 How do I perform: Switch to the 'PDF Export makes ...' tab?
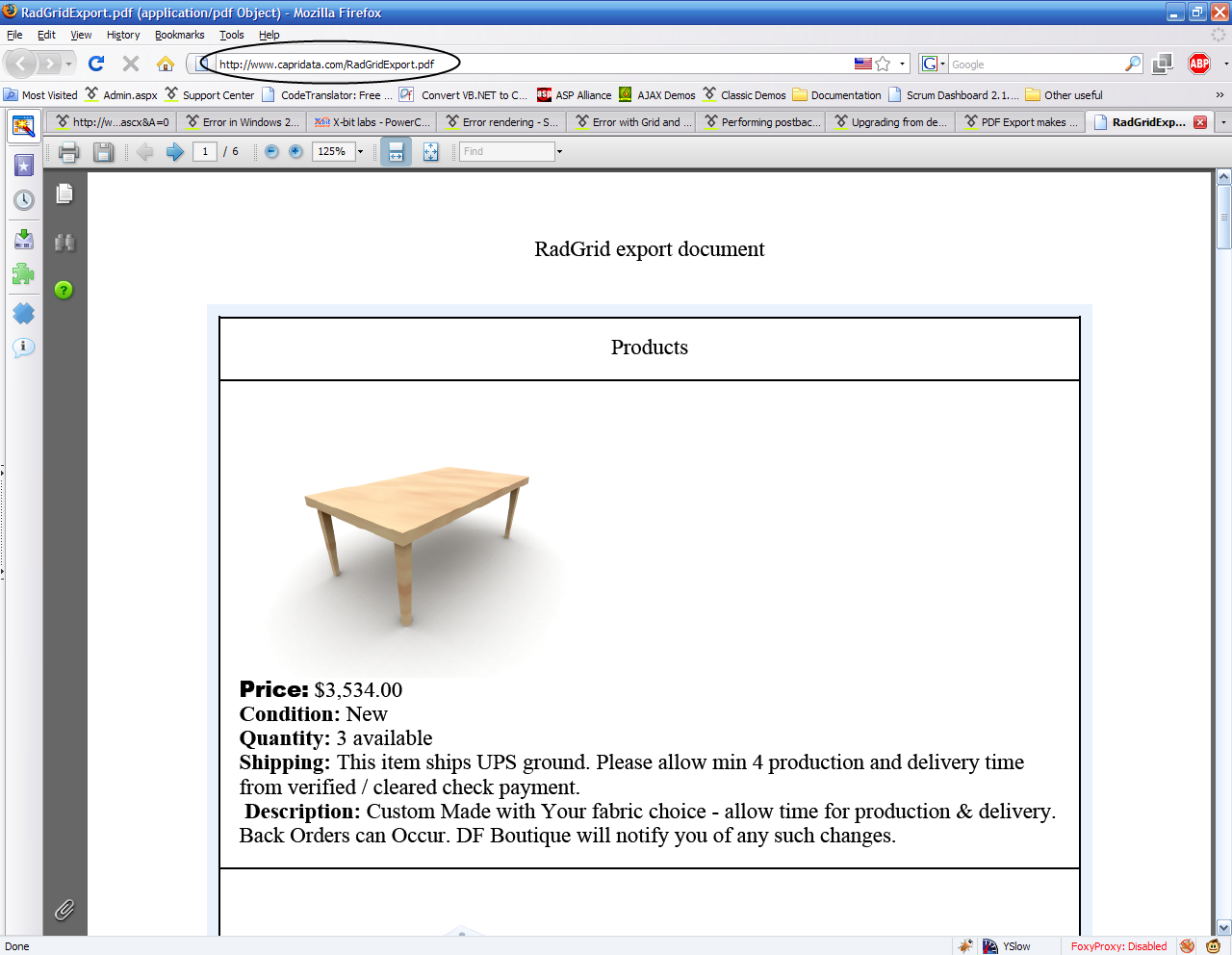coord(1020,122)
